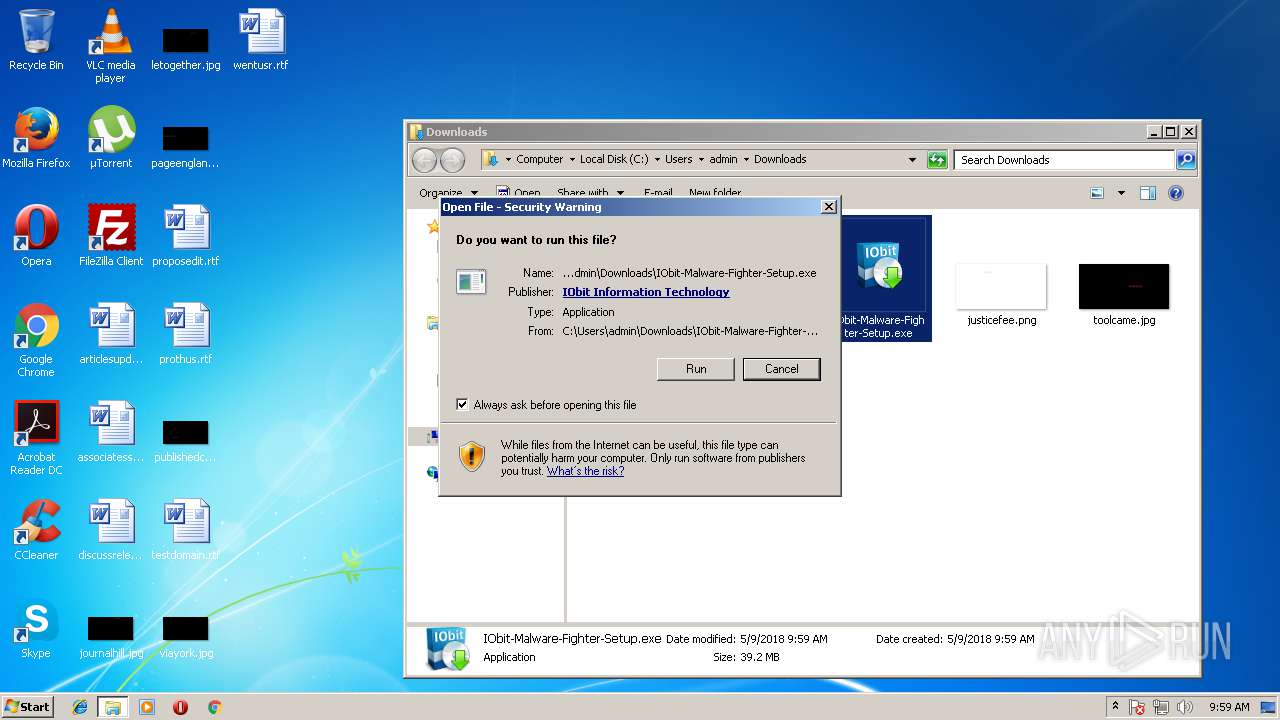This screenshot has width=1280, height=720.
Task: Click the Action Center flag tray icon
Action: [1137, 707]
